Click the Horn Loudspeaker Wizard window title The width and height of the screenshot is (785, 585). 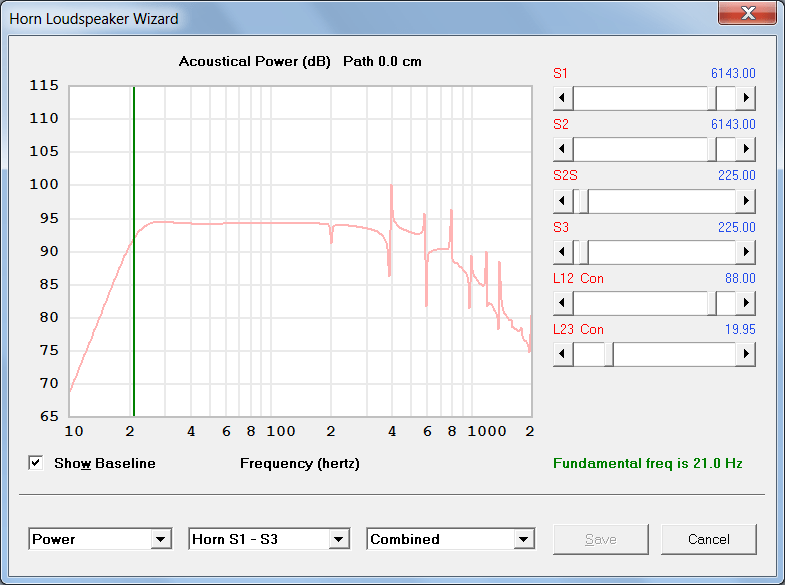(x=94, y=19)
